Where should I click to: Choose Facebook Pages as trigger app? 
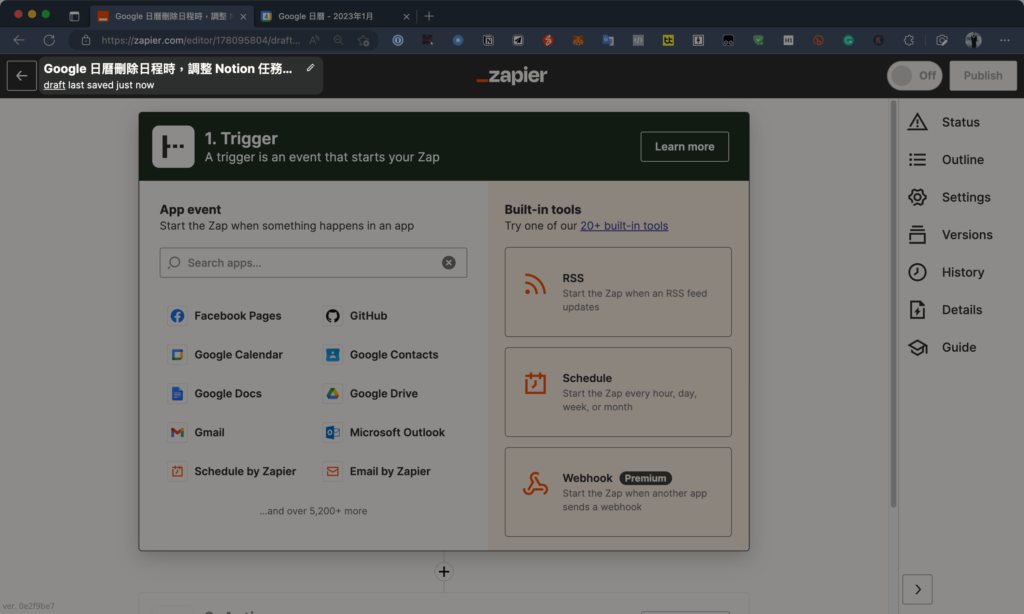225,316
